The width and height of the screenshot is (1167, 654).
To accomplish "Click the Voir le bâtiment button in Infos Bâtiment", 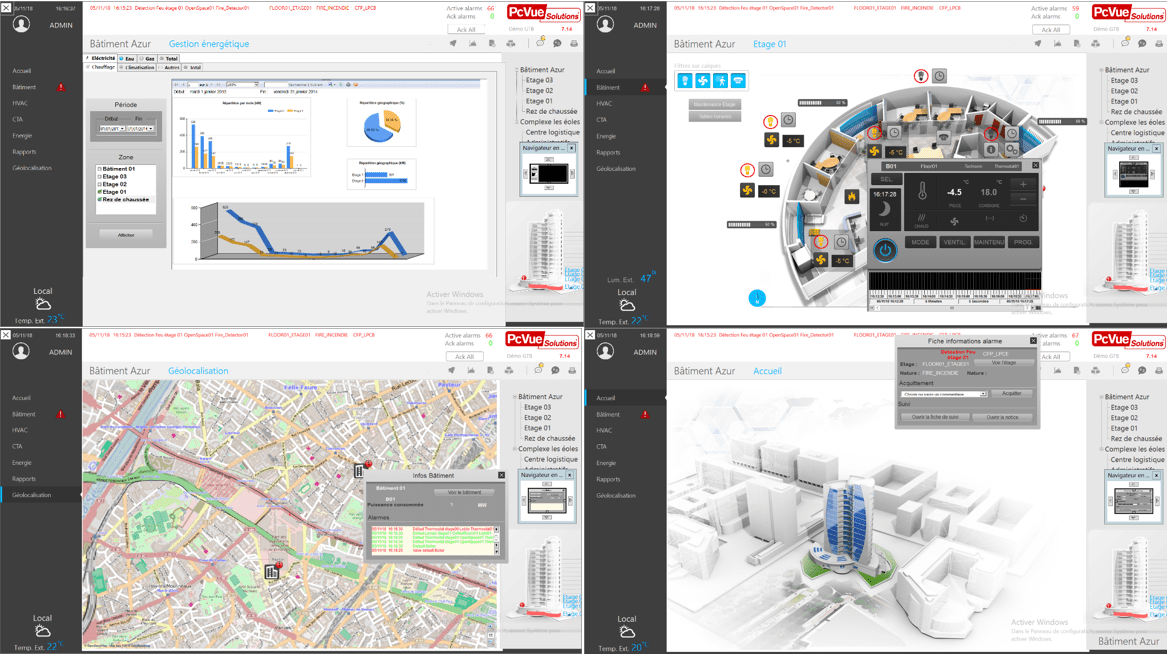I will point(464,492).
